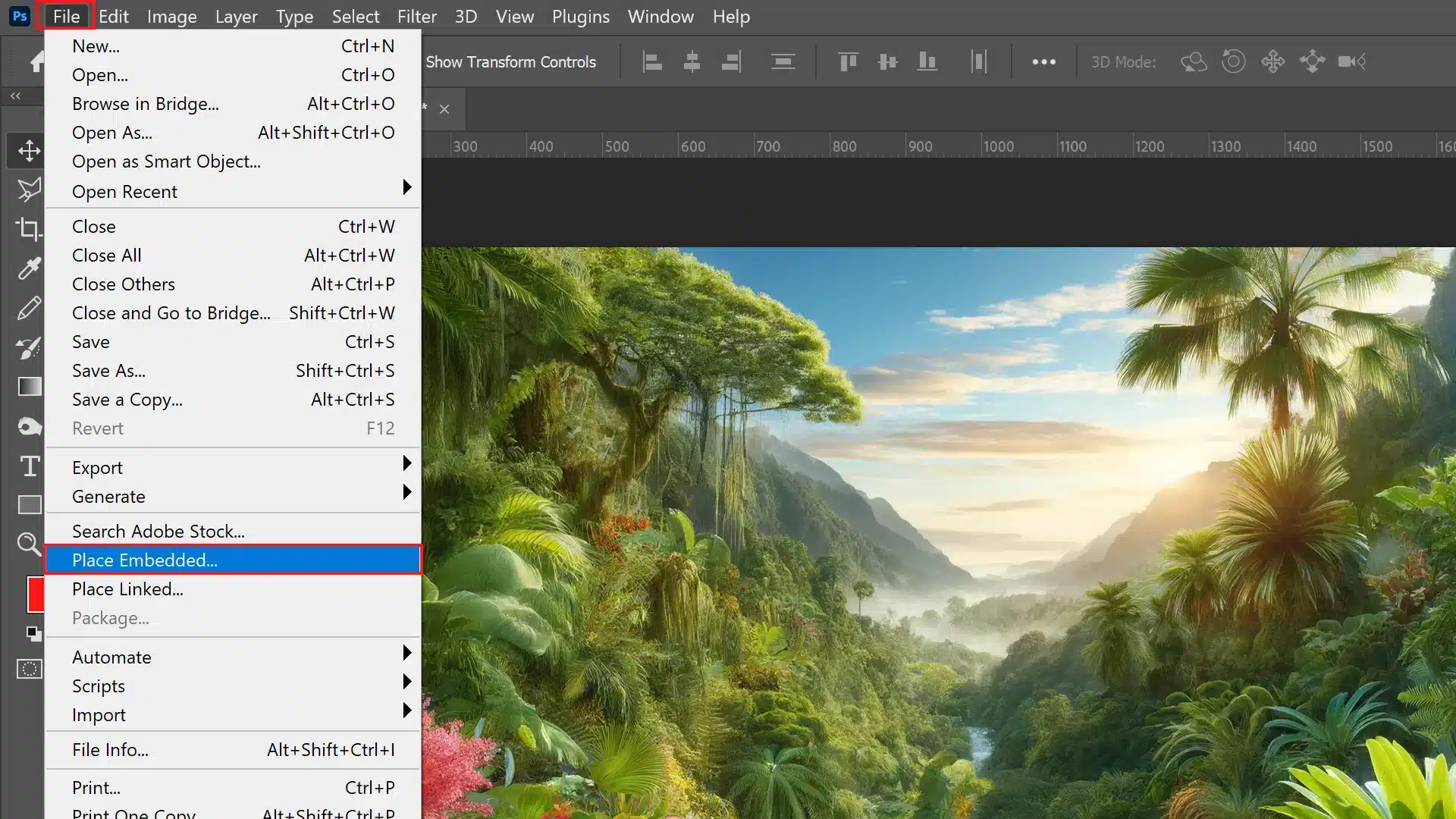This screenshot has width=1456, height=819.
Task: Choose Save As... menu item
Action: click(x=233, y=370)
